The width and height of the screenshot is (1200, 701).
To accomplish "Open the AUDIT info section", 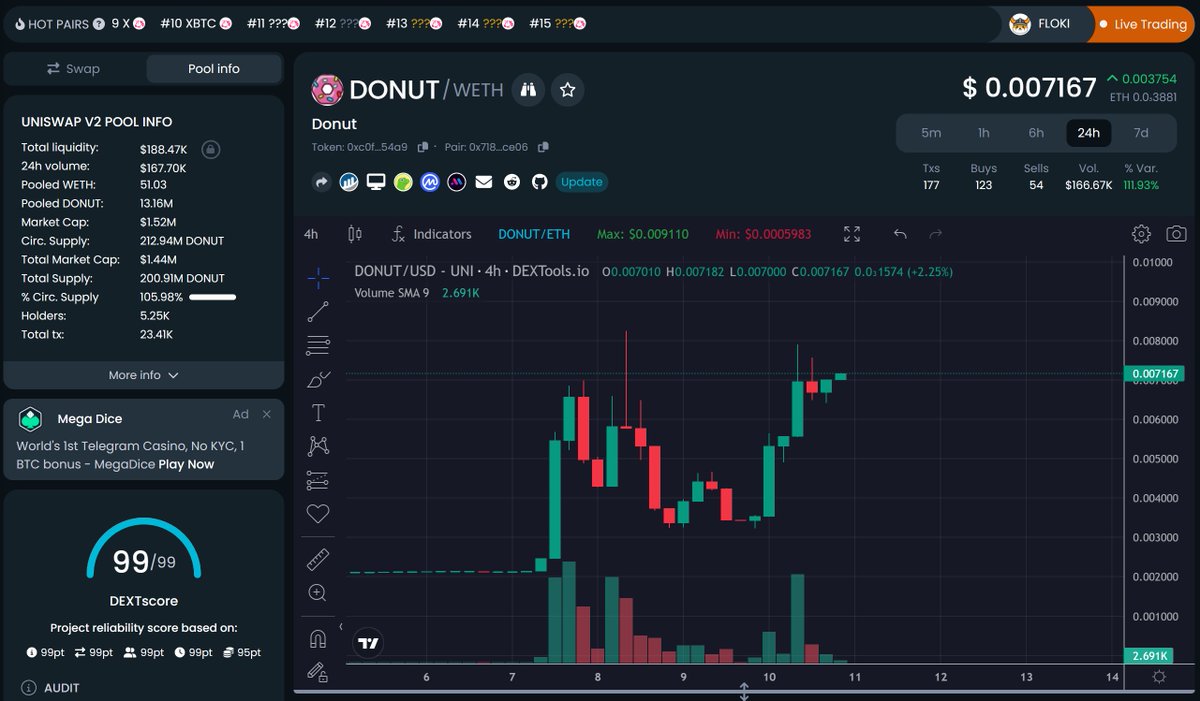I will pos(52,688).
